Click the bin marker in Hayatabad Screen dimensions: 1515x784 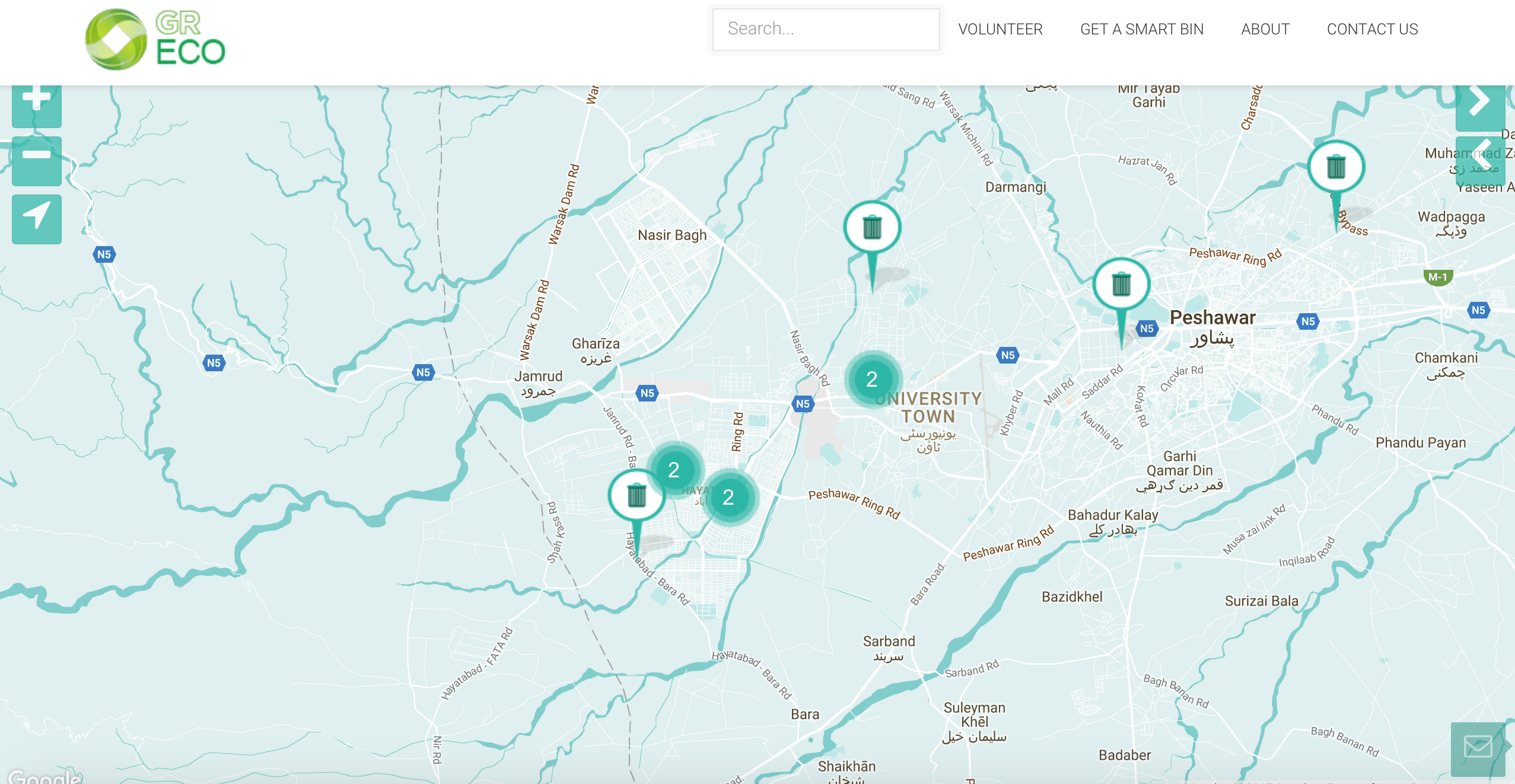click(636, 495)
